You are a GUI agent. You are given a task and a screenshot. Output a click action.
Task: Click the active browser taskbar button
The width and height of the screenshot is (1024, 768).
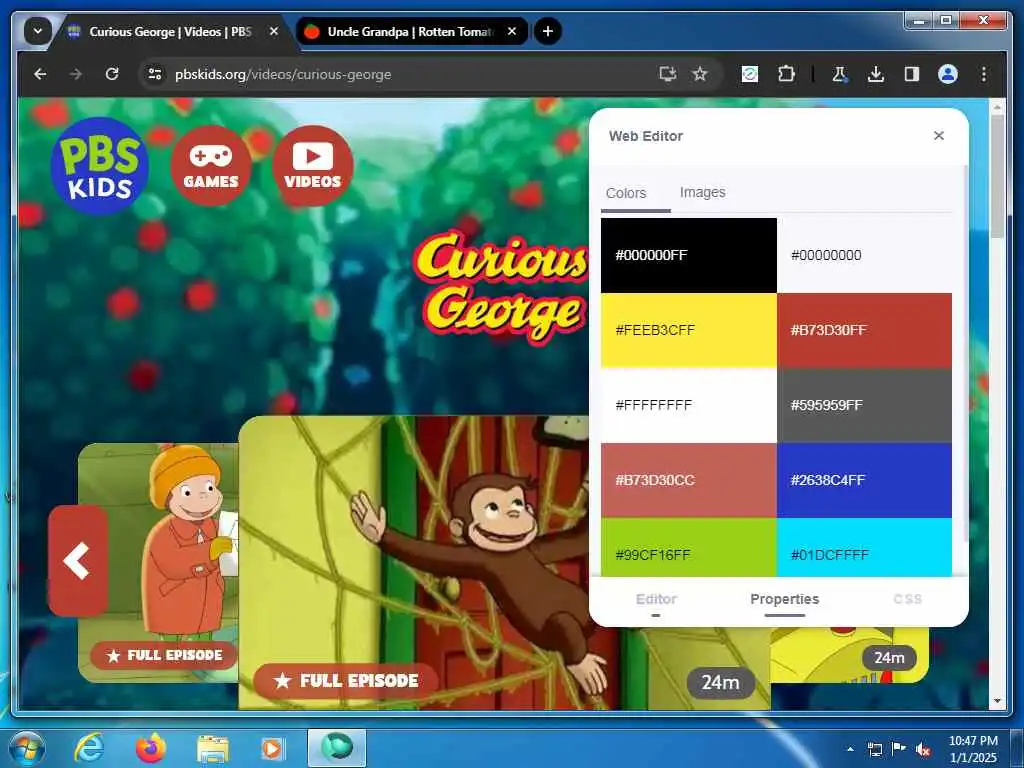point(337,748)
